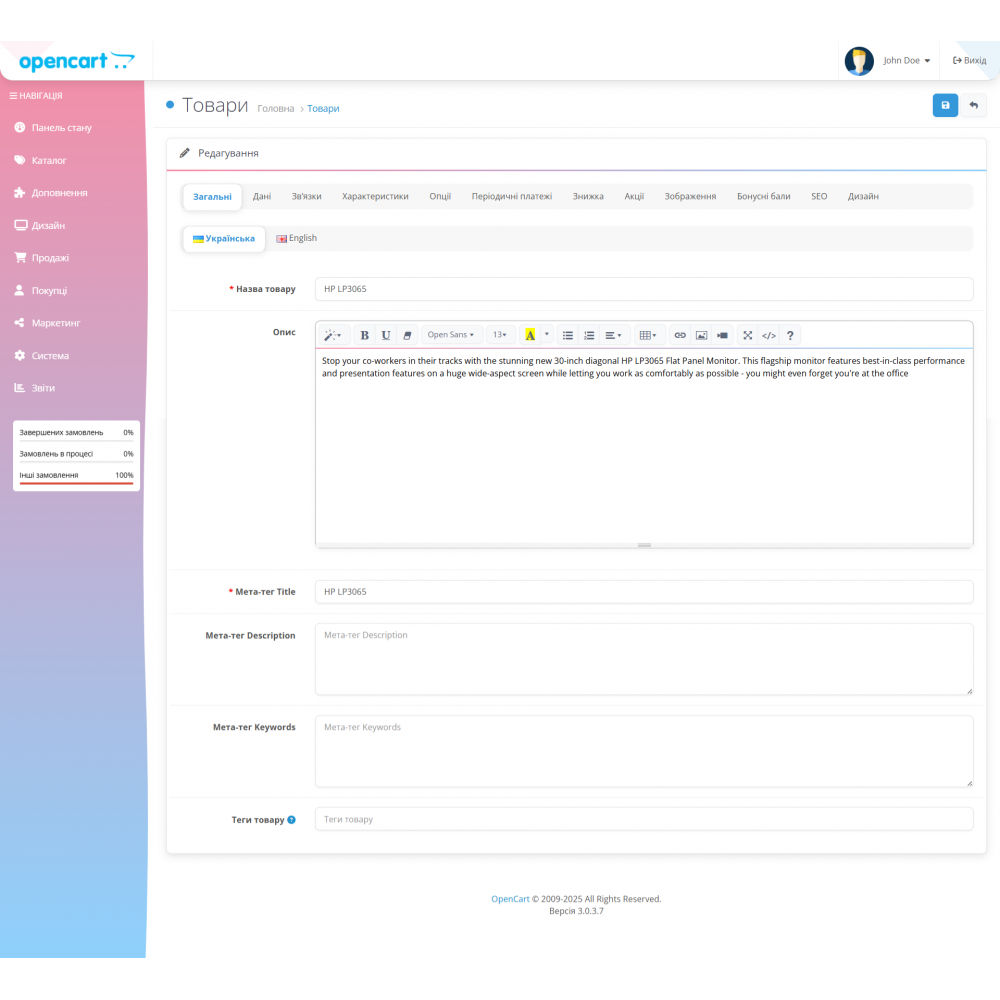
Task: Toggle fullscreen mode in the editor
Action: tap(747, 335)
